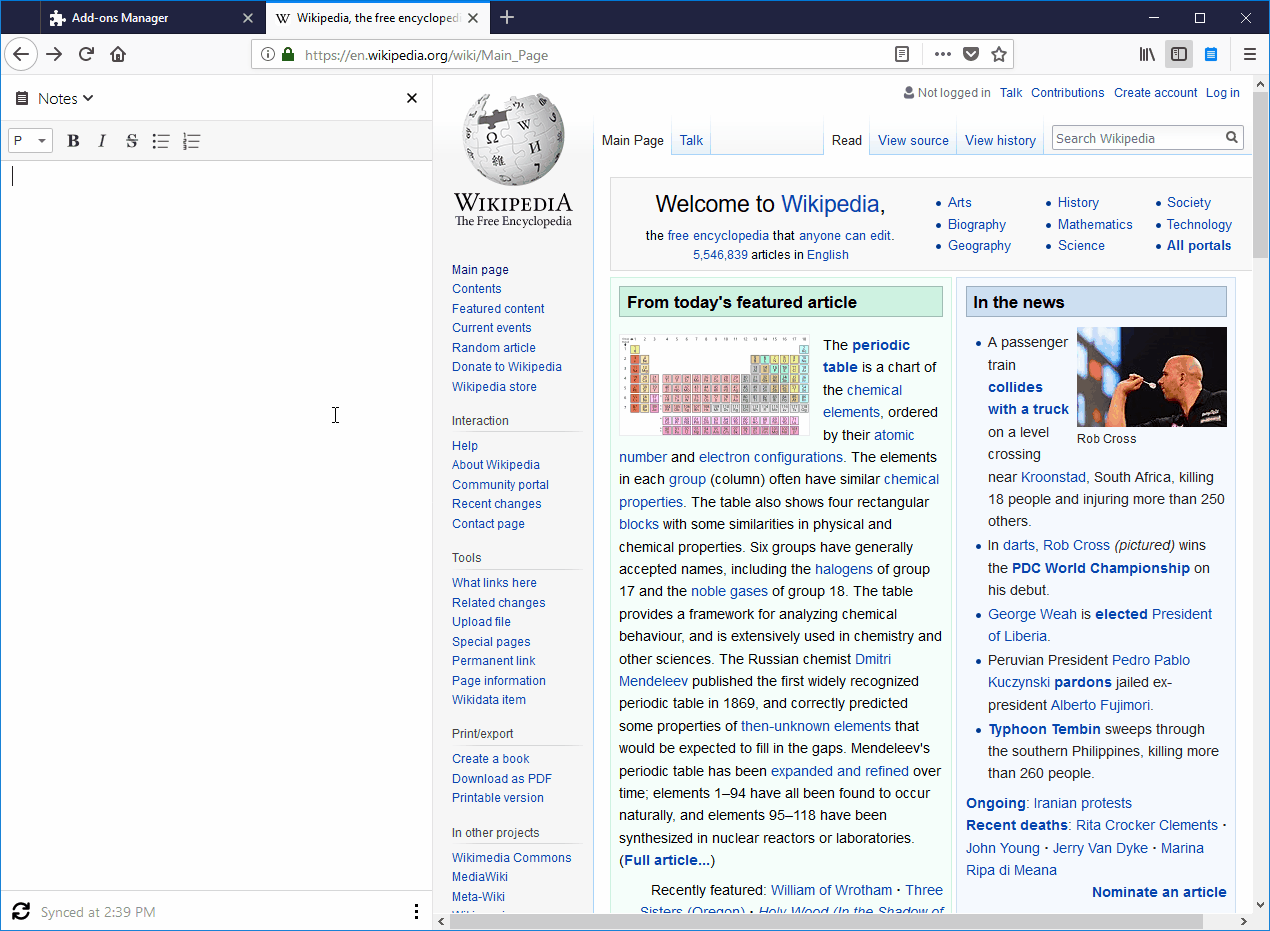Go back with the Back arrow button

[21, 54]
